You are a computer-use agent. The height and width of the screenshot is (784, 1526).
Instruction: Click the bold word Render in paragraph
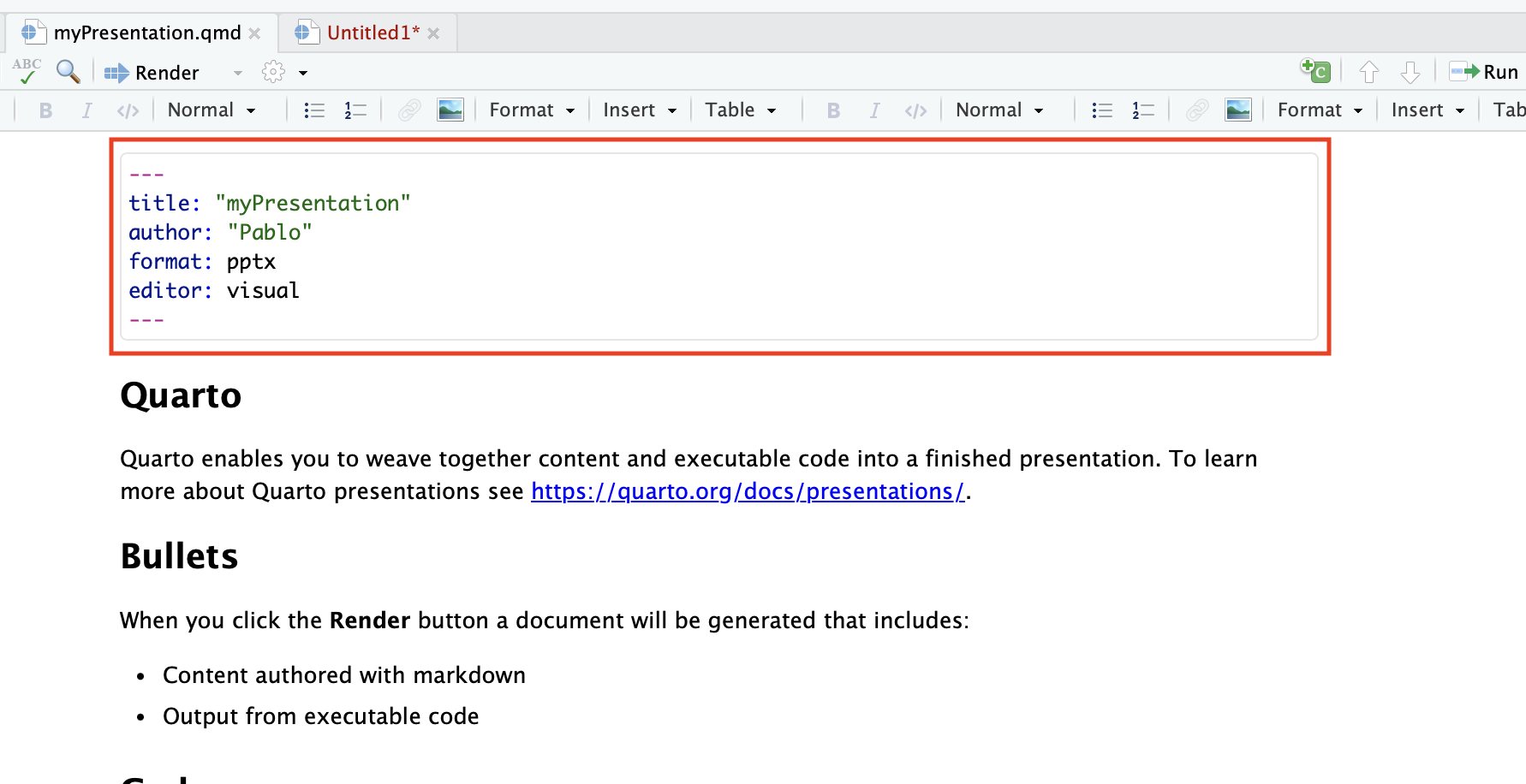[x=370, y=621]
